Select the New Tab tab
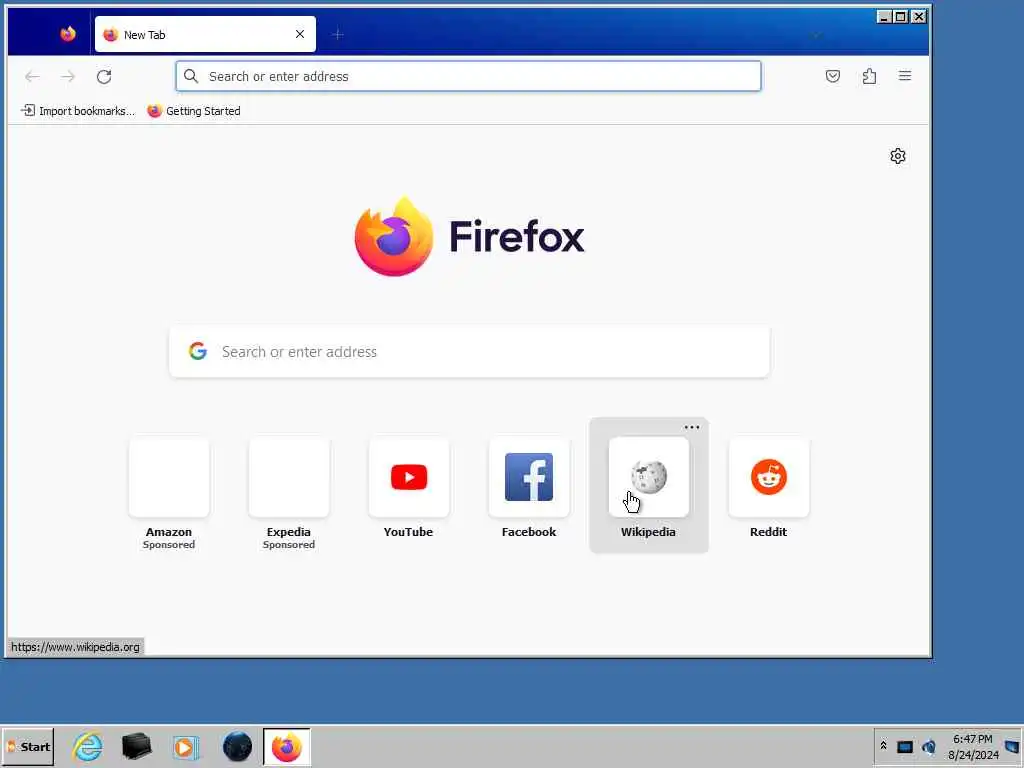The height and width of the screenshot is (768, 1024). (205, 34)
